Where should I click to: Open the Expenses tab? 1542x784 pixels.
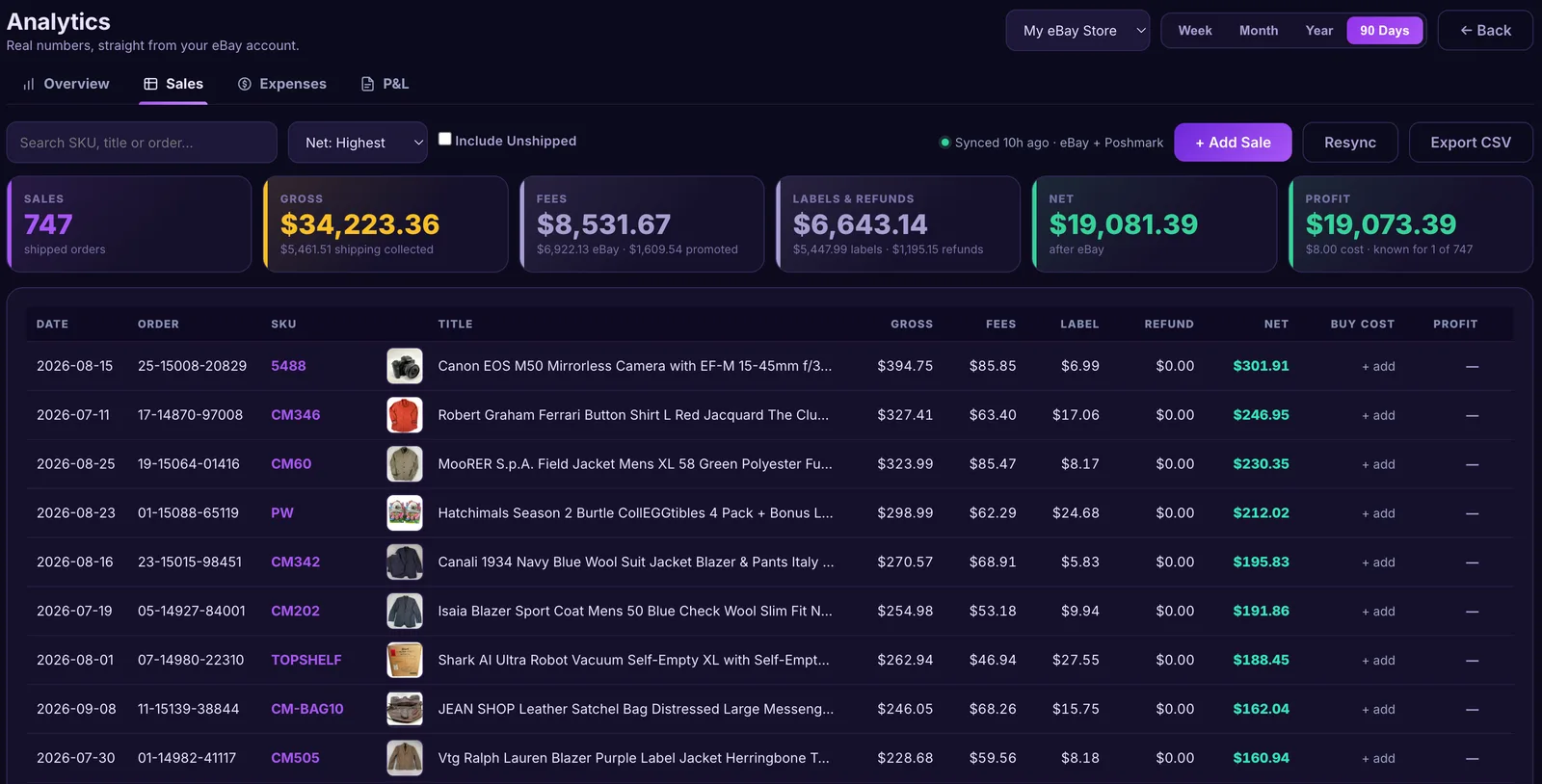pos(282,84)
